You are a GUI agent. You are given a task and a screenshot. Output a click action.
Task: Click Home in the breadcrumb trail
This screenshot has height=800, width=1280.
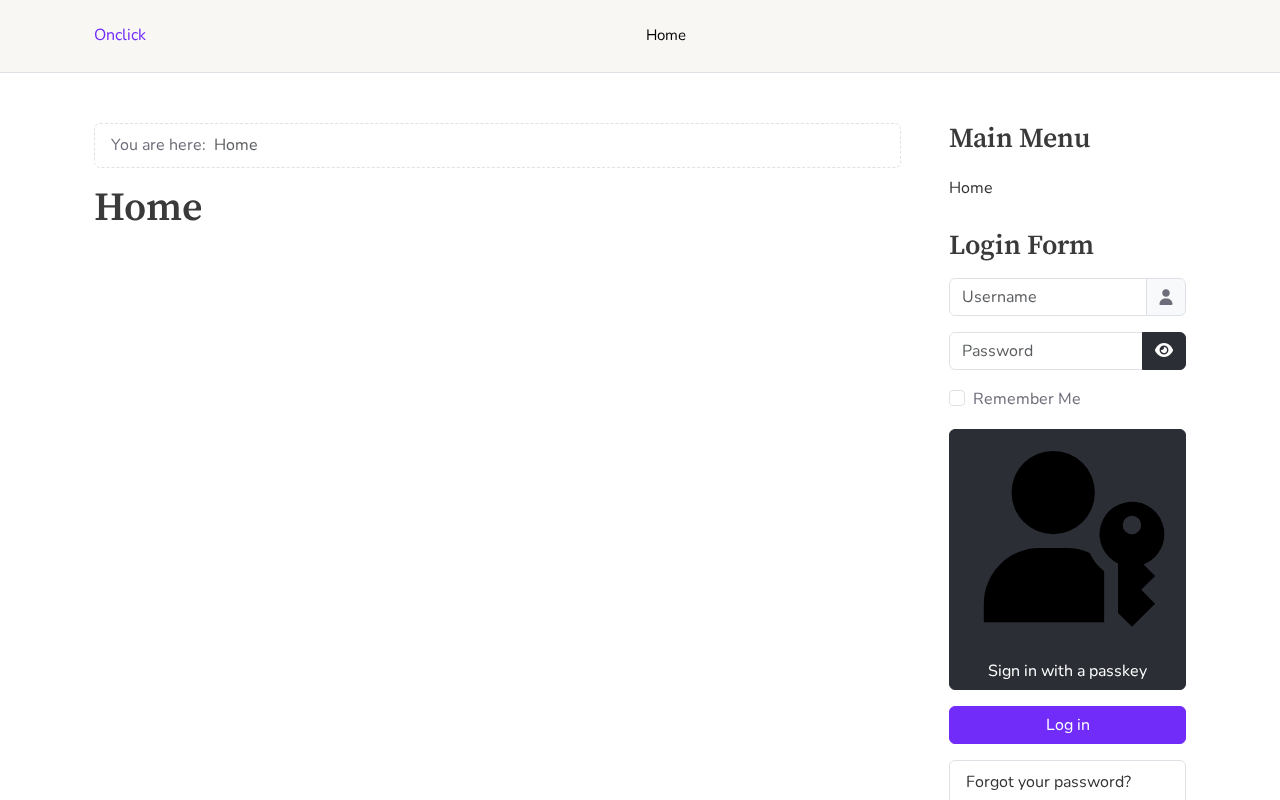point(236,145)
